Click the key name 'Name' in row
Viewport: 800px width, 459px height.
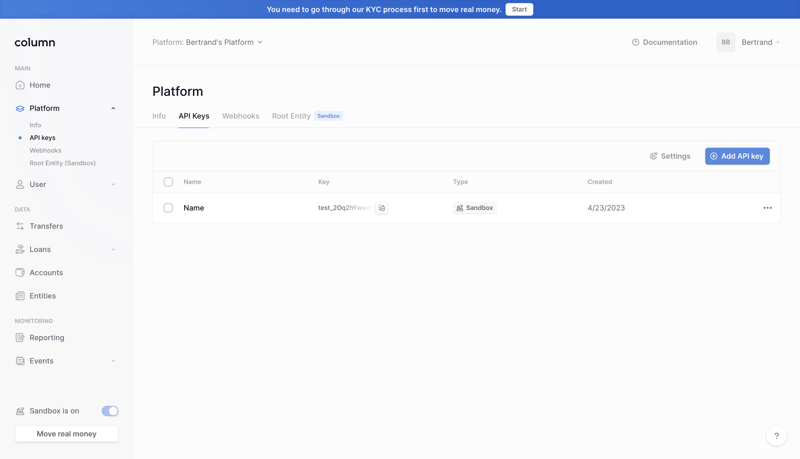[194, 208]
